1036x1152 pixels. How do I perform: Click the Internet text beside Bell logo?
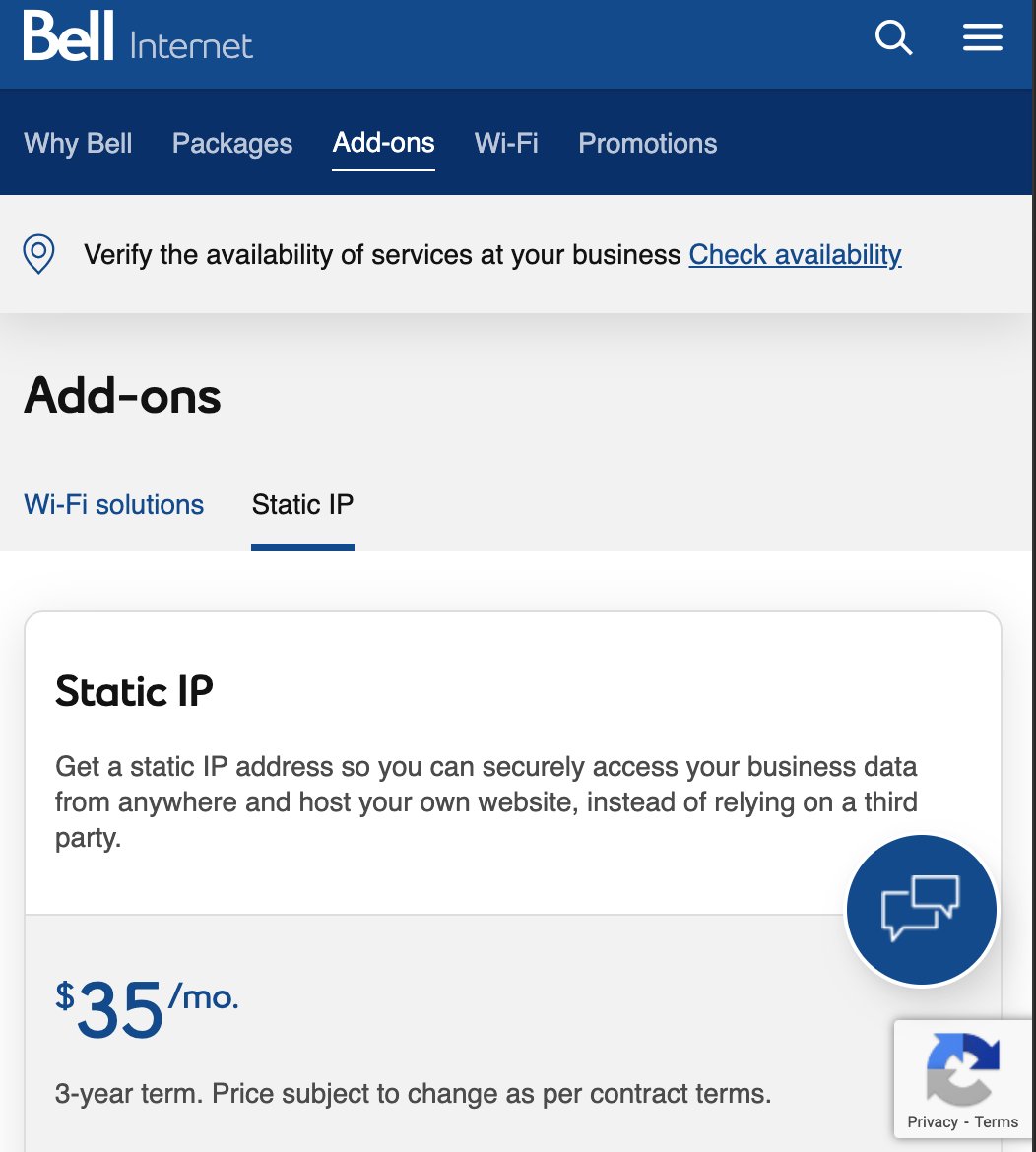191,45
